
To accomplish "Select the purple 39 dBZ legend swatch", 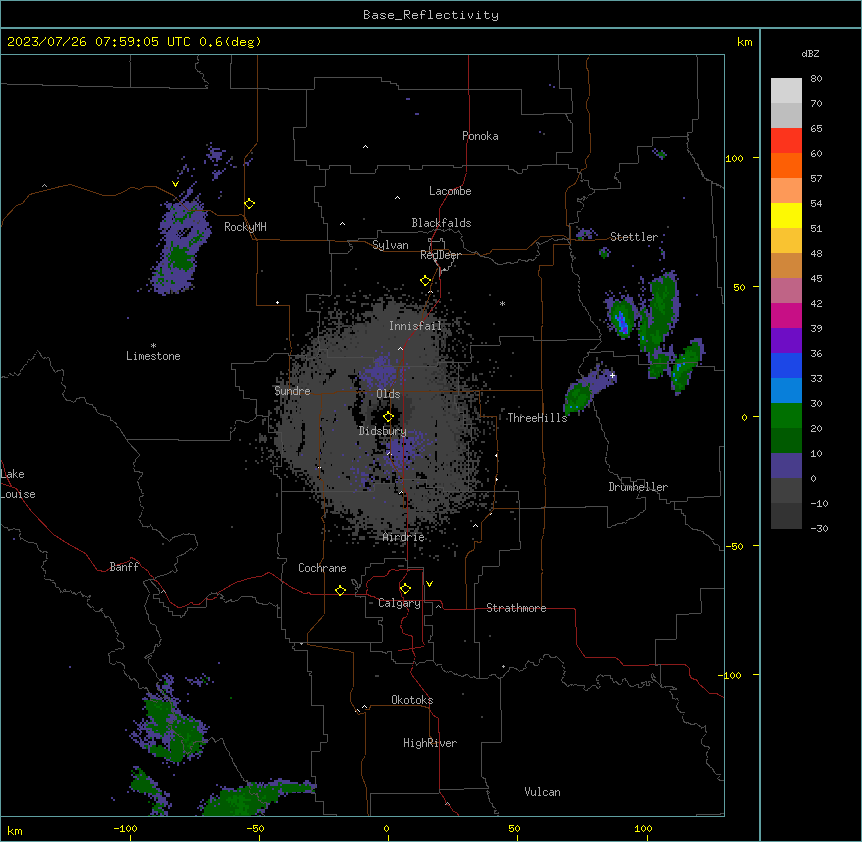I will [x=786, y=341].
